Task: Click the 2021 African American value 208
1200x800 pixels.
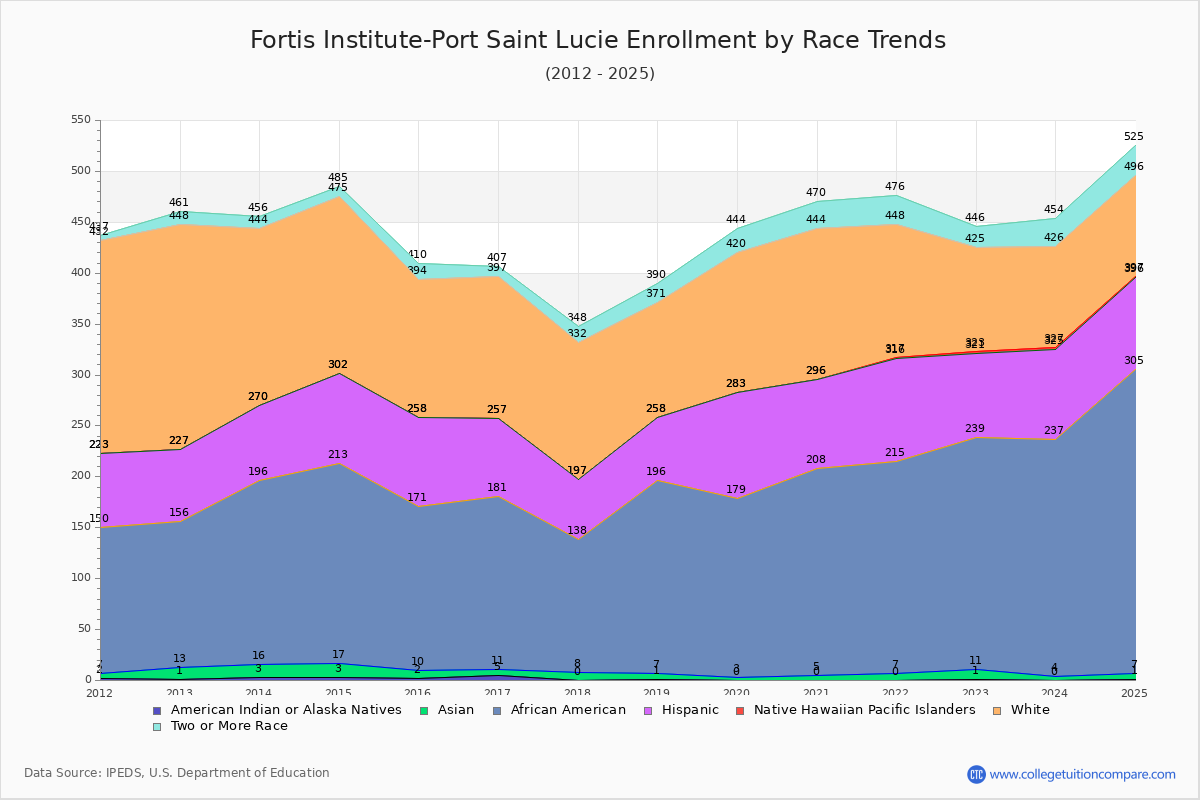Action: 815,459
